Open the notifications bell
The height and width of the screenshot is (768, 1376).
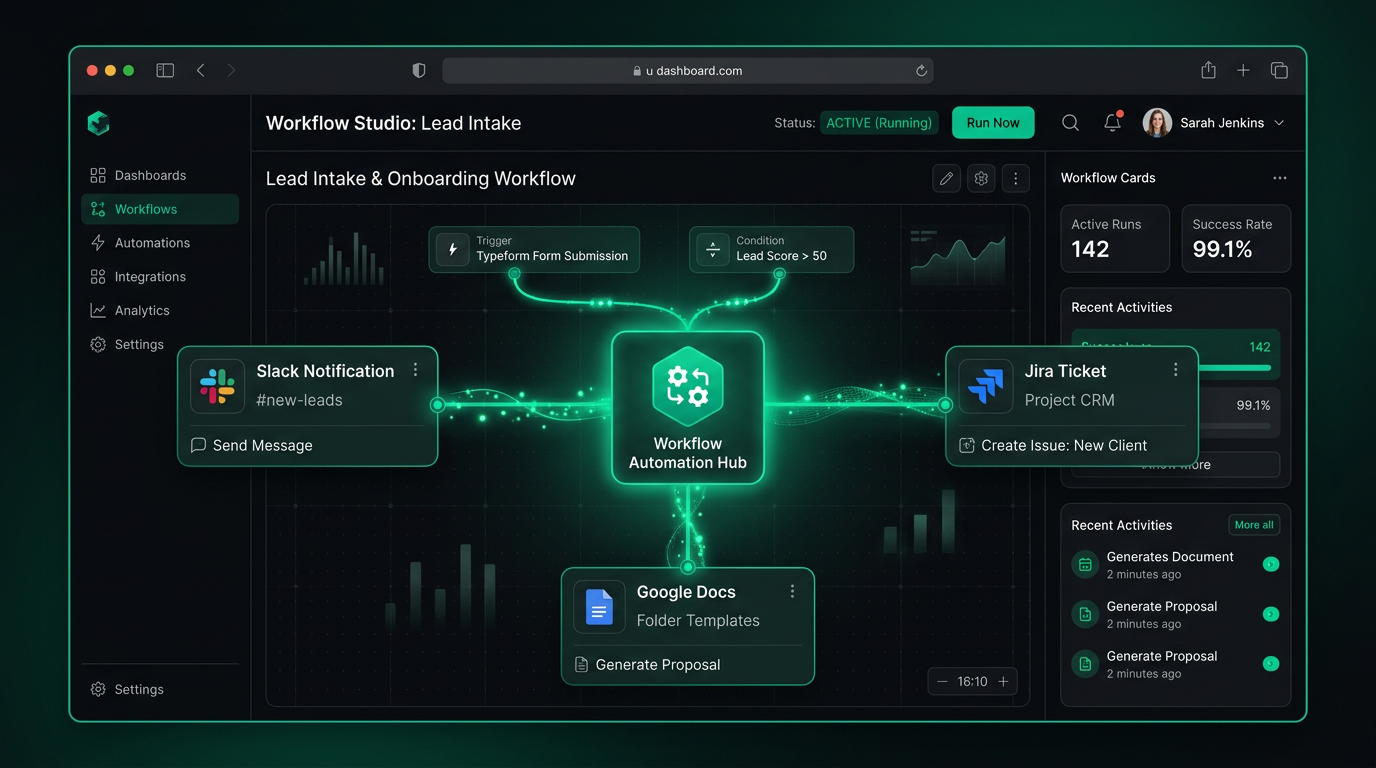click(x=1112, y=123)
